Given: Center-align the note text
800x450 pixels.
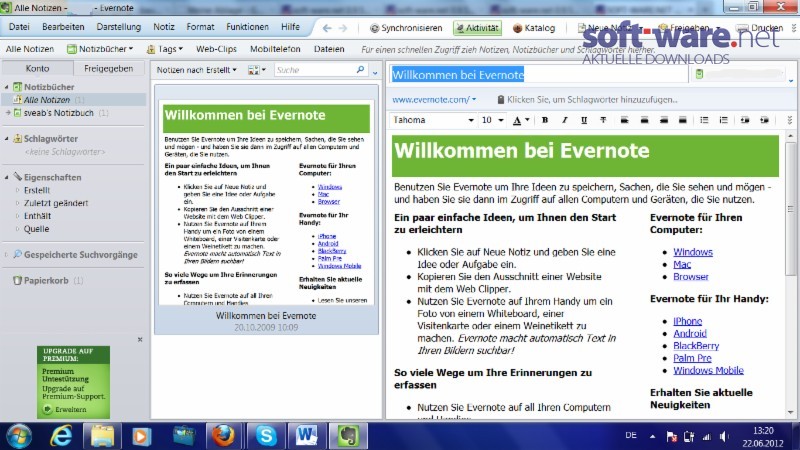Looking at the screenshot, I should (644, 120).
